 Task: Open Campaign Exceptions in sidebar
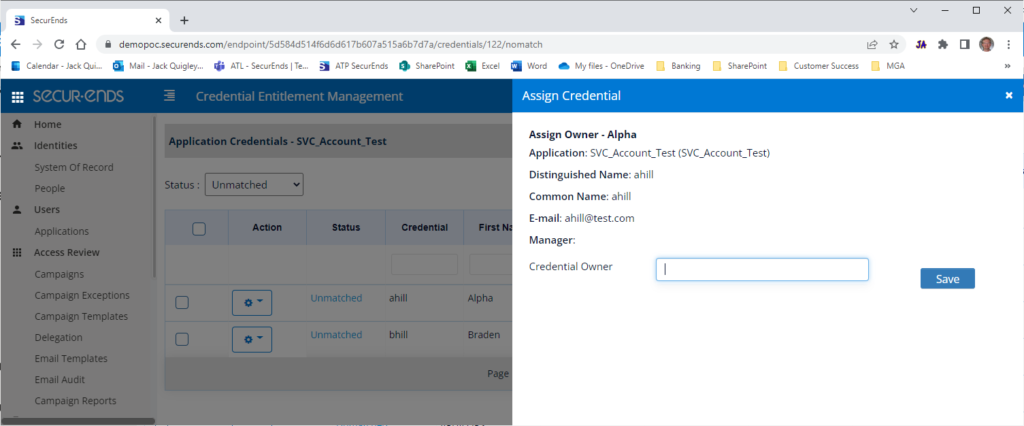click(x=82, y=295)
